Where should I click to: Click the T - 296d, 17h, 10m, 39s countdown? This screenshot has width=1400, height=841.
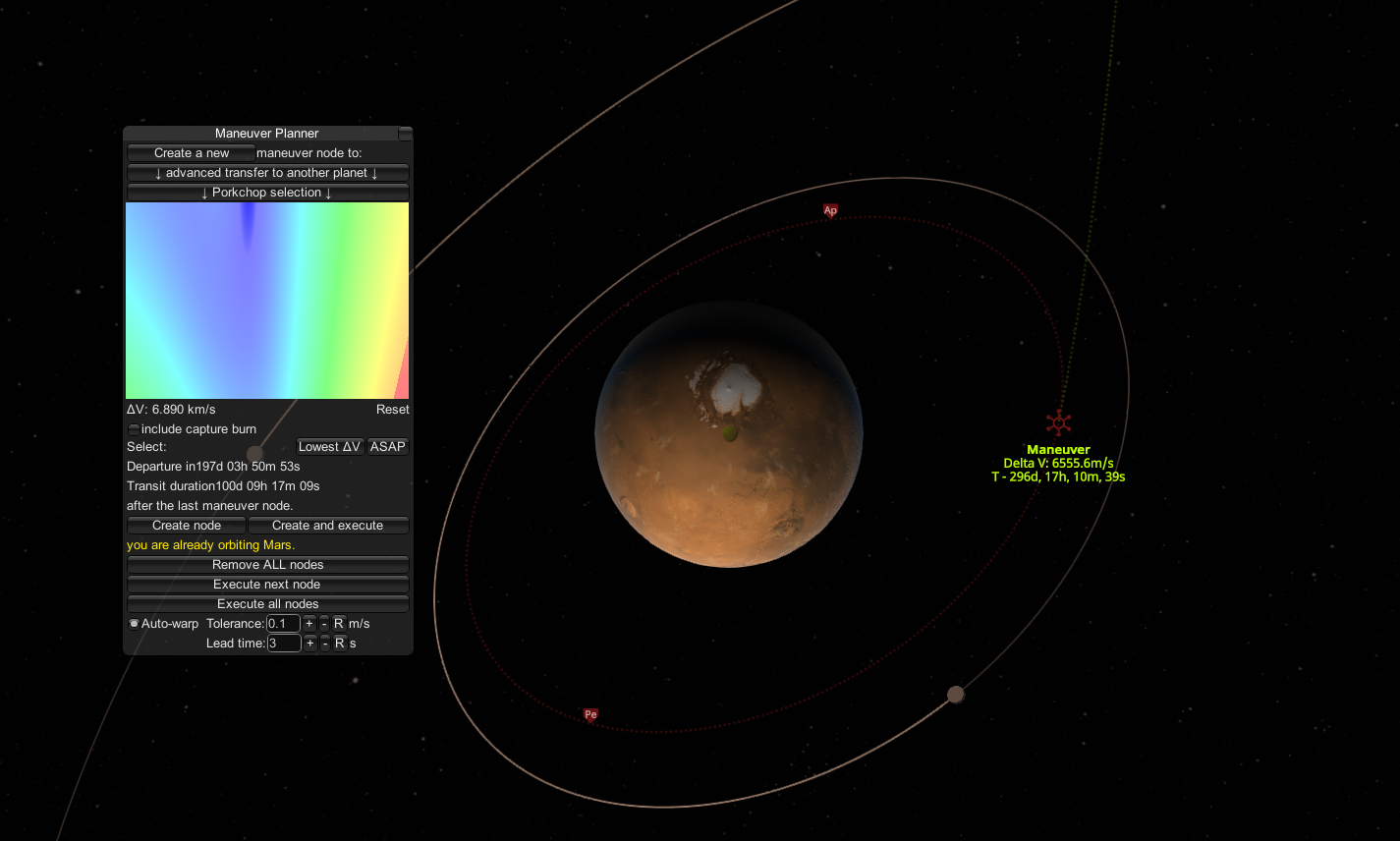tap(1058, 477)
